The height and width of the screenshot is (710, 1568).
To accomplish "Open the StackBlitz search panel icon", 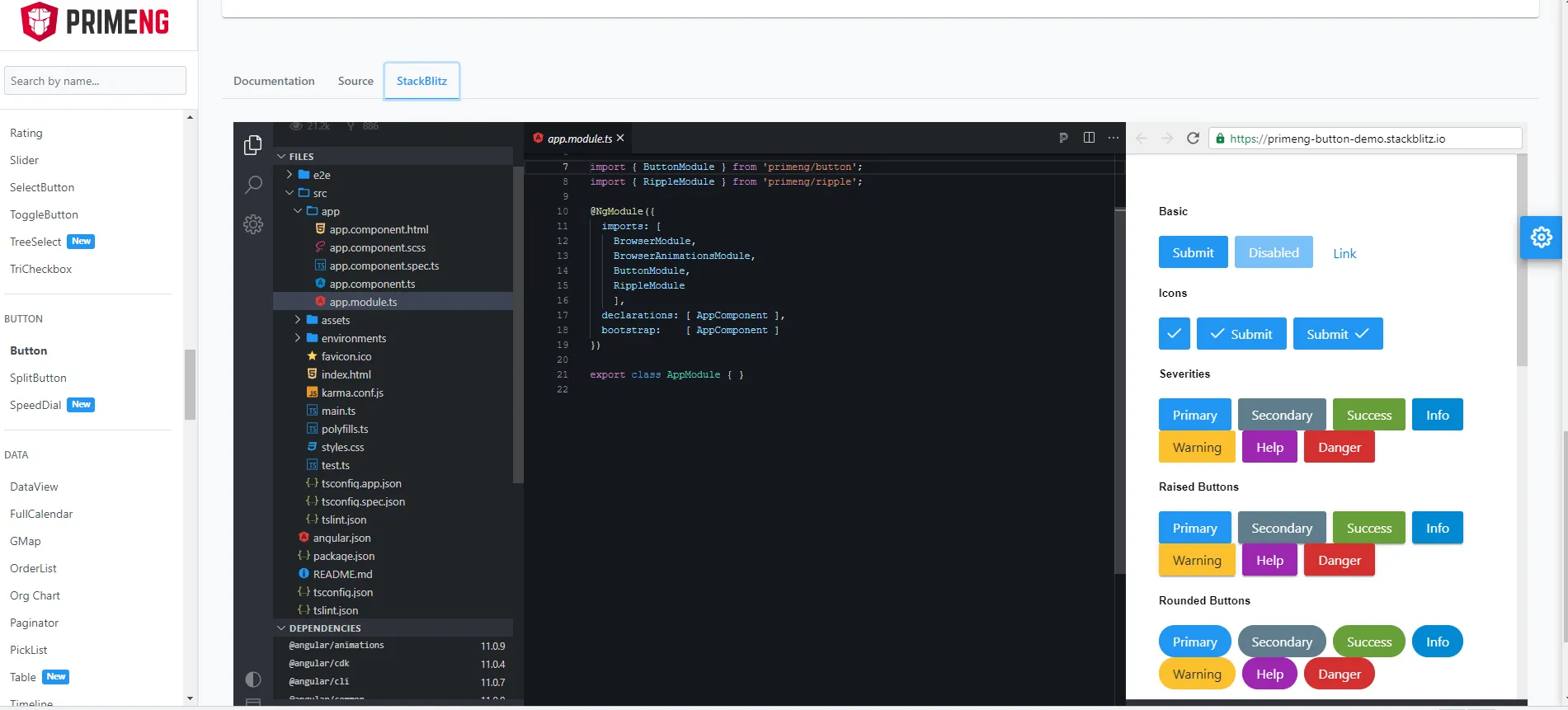I will click(253, 185).
